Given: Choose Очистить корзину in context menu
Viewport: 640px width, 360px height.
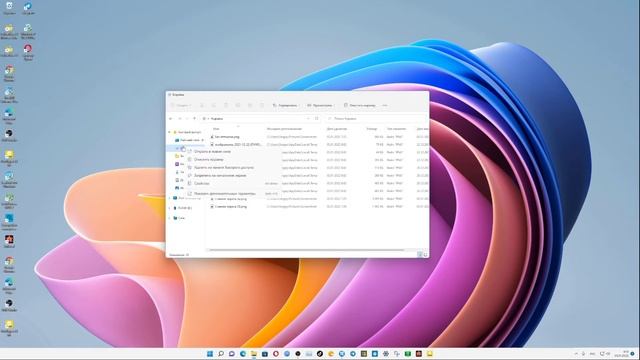Looking at the screenshot, I should tap(233, 160).
